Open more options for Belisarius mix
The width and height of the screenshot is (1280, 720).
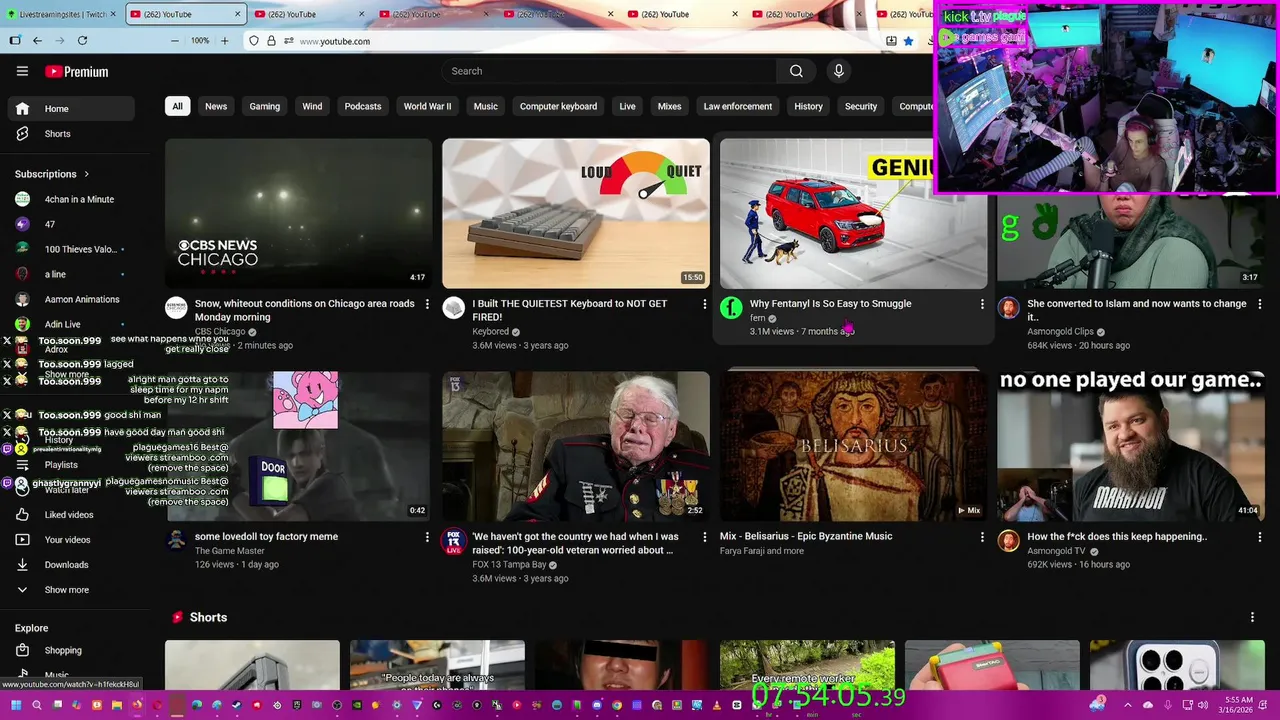[982, 537]
